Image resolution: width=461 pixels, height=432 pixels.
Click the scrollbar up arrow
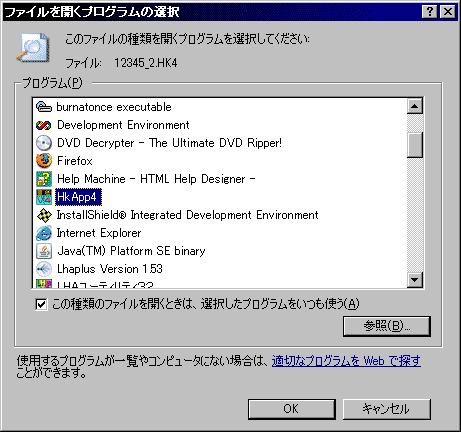point(415,106)
